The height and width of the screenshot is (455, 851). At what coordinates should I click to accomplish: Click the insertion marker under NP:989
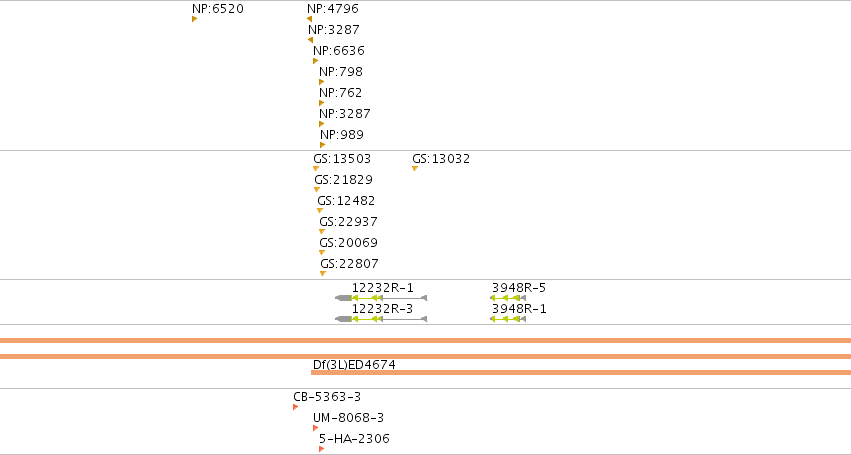(x=322, y=145)
